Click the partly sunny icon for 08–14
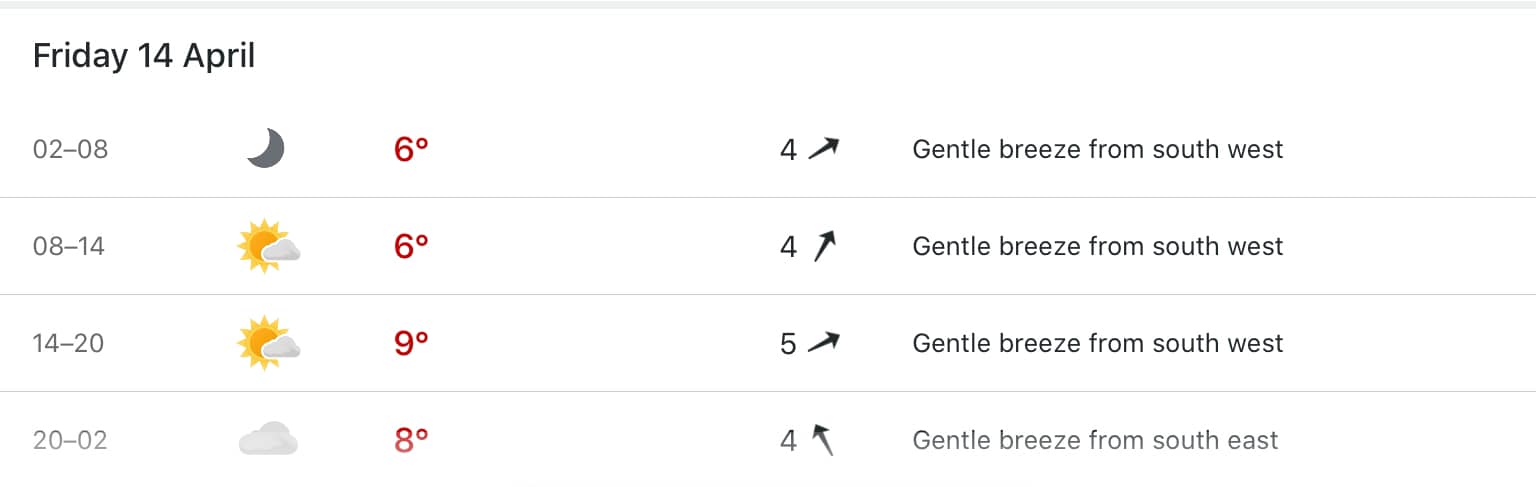The height and width of the screenshot is (487, 1536). tap(268, 246)
